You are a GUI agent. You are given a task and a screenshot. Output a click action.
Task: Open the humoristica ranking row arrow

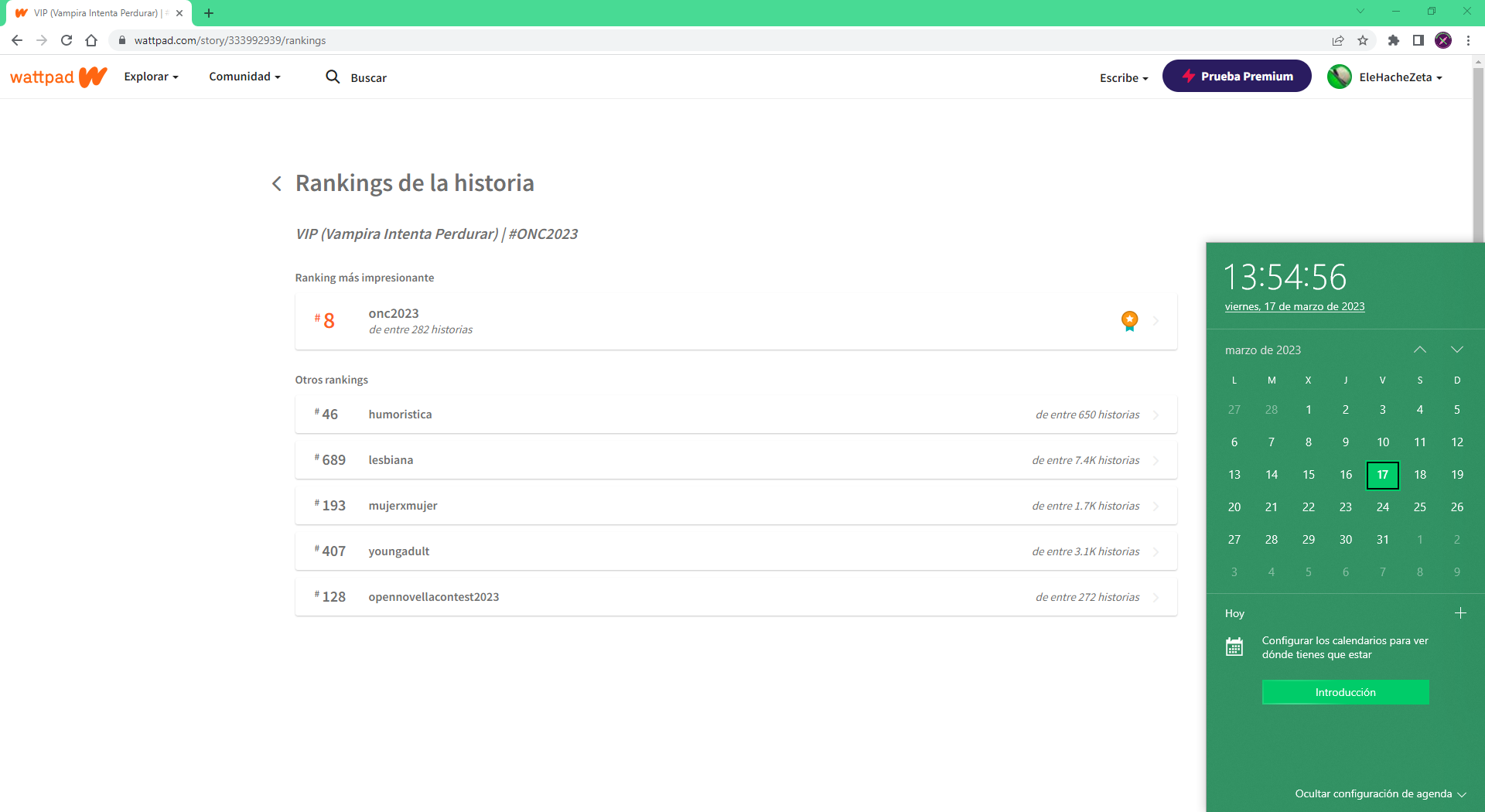(x=1156, y=415)
